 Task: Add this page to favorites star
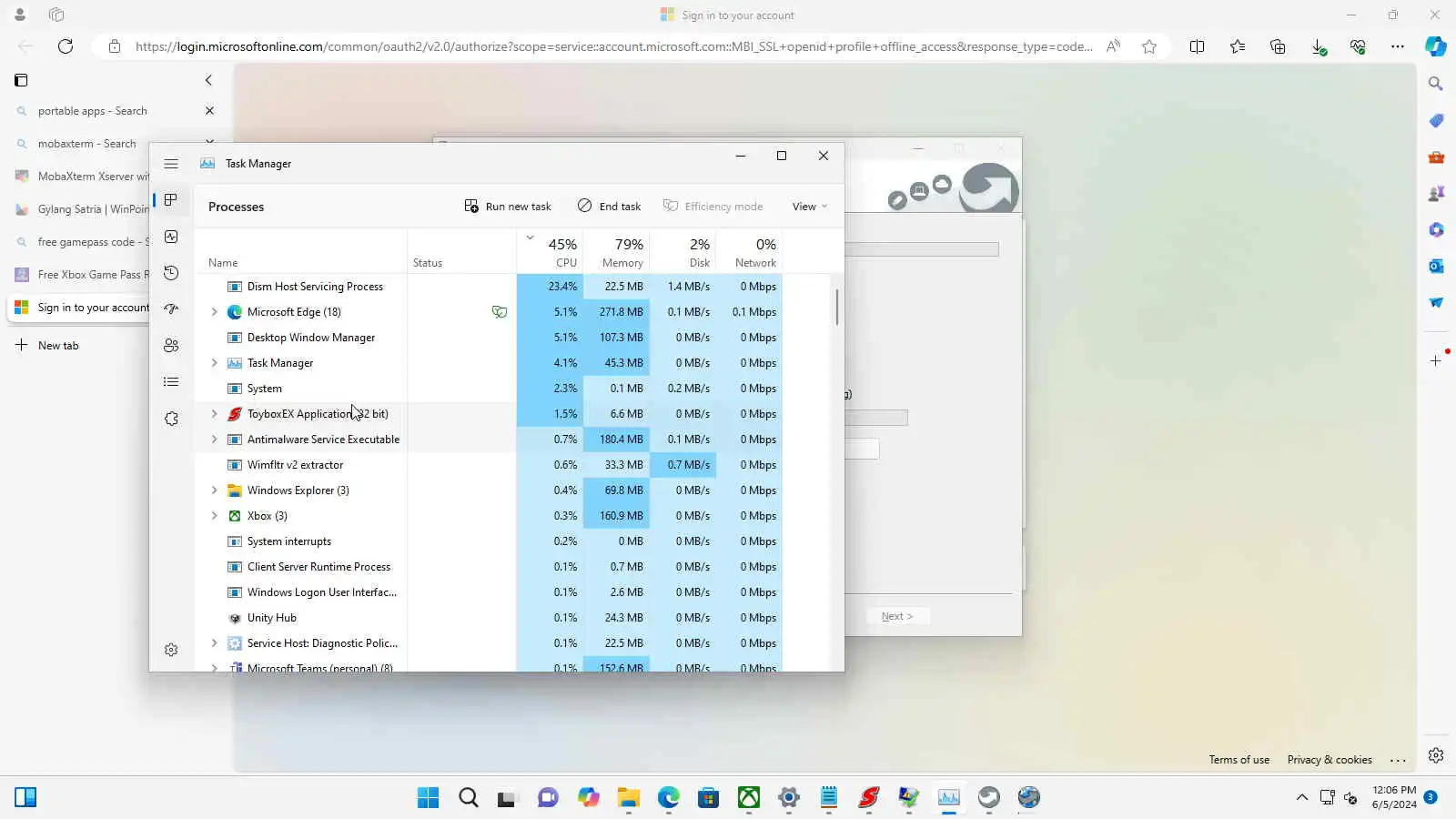[1149, 46]
